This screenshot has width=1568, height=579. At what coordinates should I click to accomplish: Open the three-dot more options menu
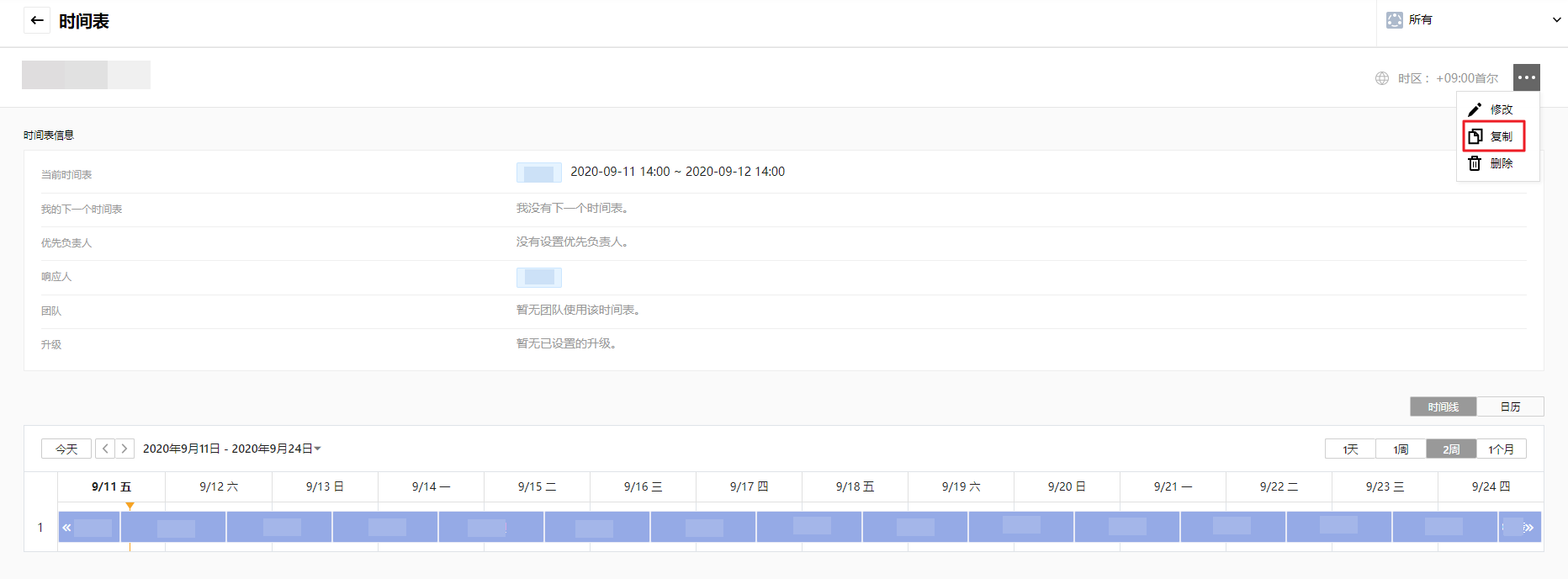[1526, 77]
